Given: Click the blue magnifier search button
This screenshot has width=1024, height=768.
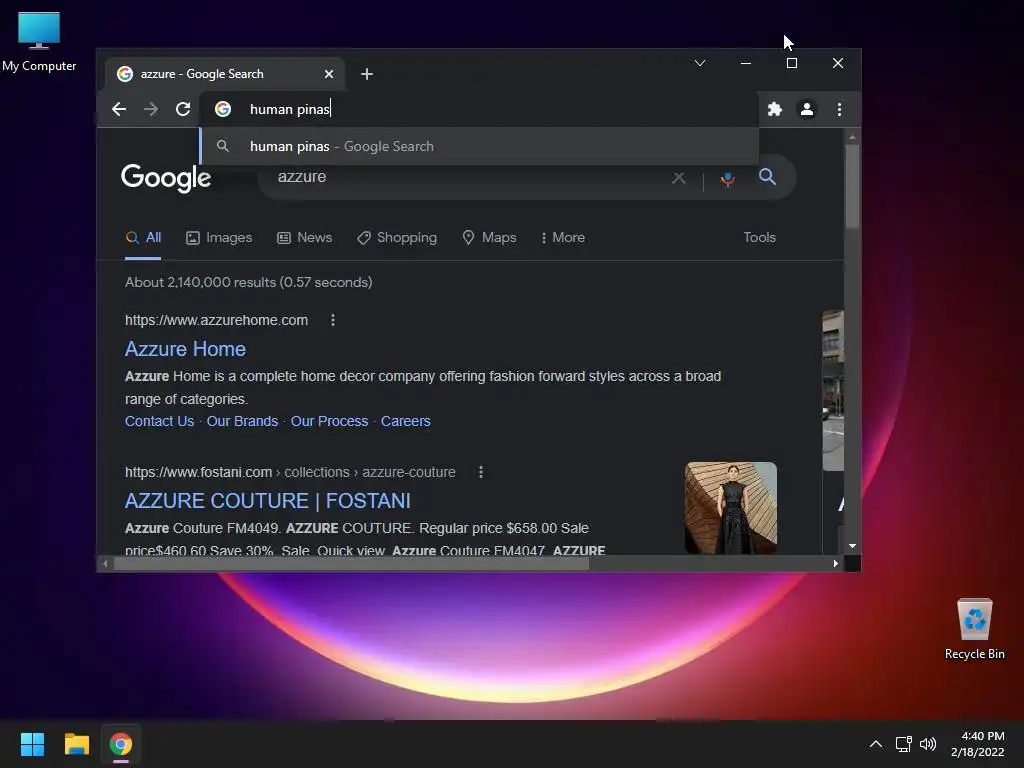Looking at the screenshot, I should 767,176.
